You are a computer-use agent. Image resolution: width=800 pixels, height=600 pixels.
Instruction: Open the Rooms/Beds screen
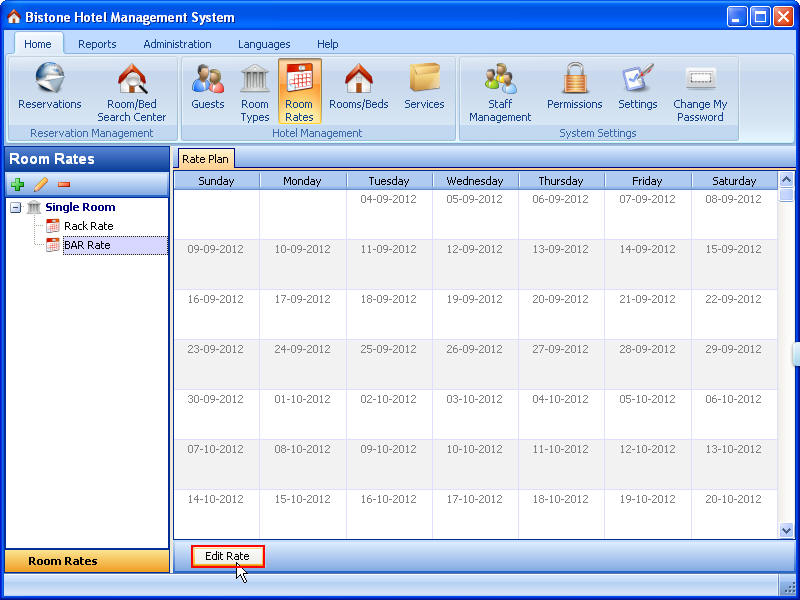(x=358, y=88)
